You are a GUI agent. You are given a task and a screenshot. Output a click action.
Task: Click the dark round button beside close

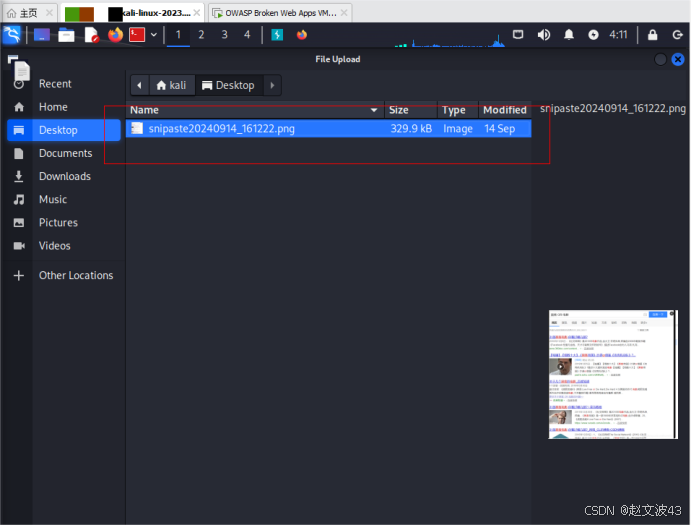pyautogui.click(x=660, y=59)
